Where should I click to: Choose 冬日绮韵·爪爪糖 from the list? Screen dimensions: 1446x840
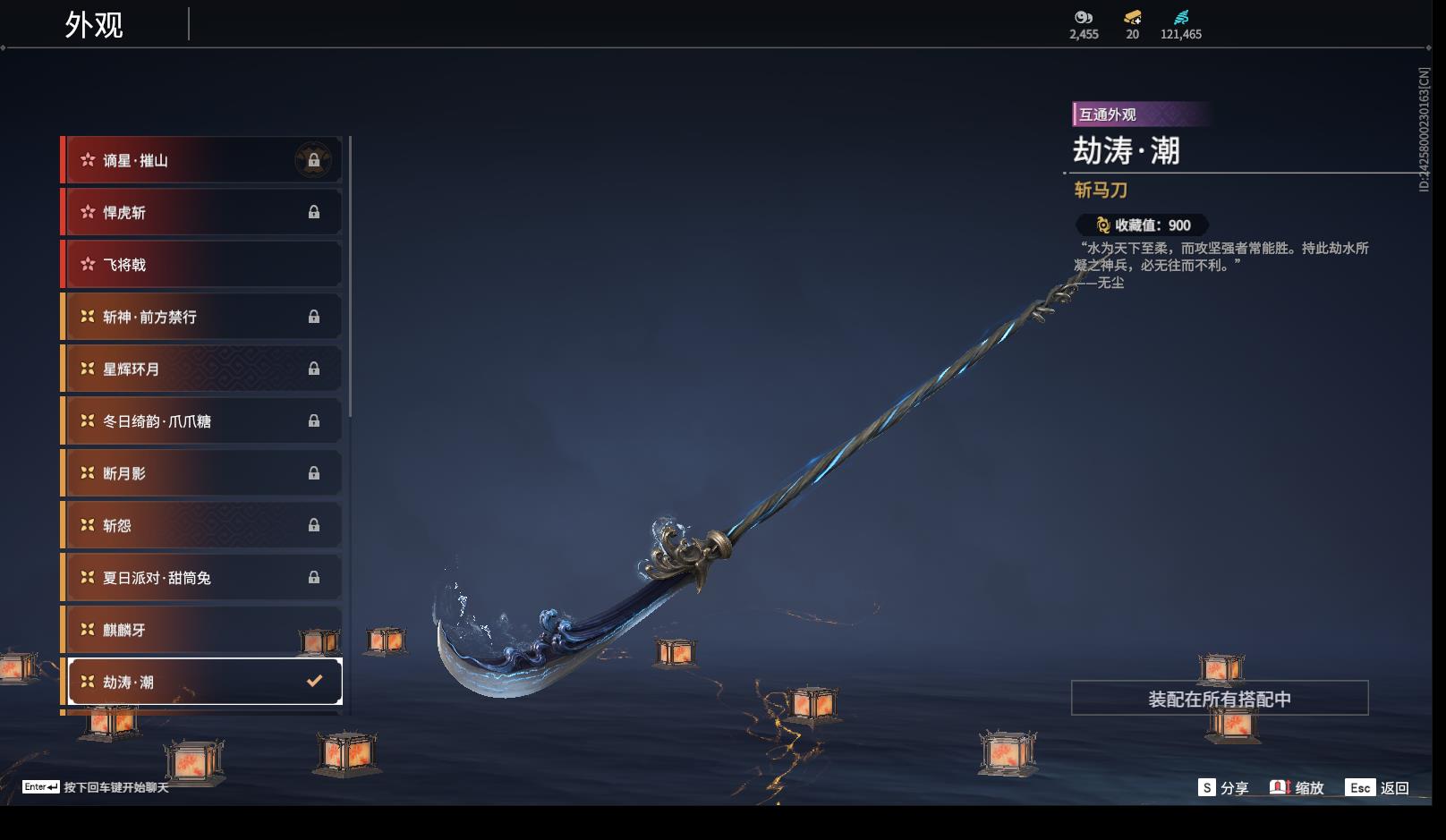201,421
